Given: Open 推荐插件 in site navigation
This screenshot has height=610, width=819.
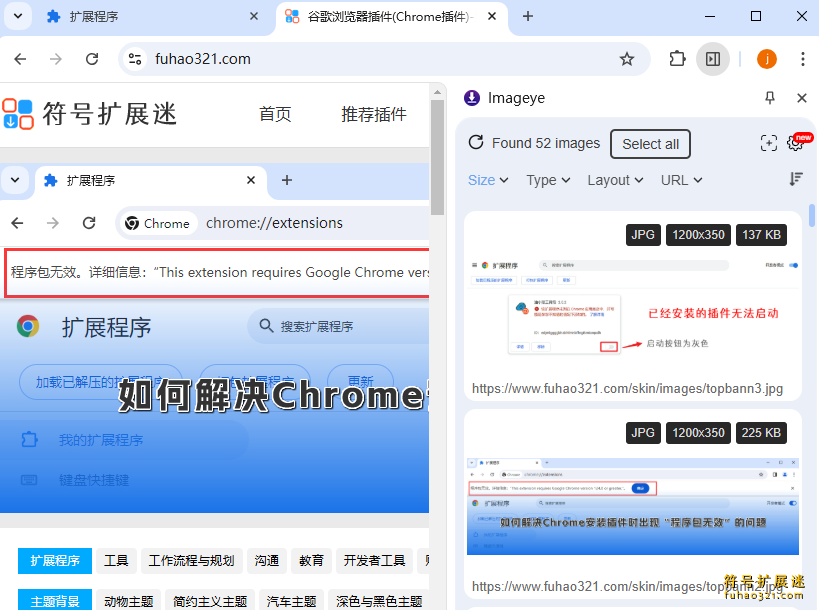Looking at the screenshot, I should coord(373,114).
